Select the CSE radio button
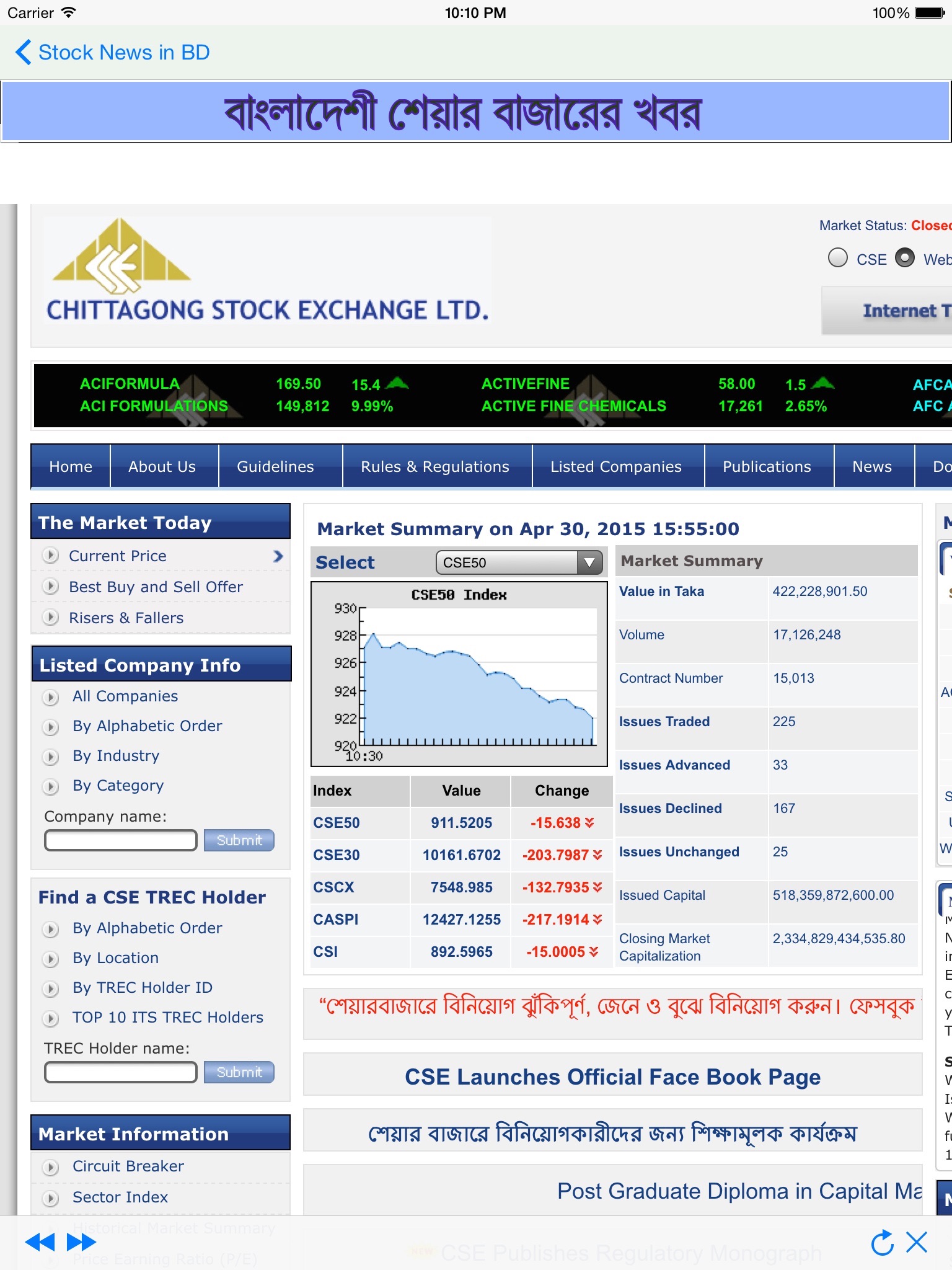952x1270 pixels. [x=838, y=257]
